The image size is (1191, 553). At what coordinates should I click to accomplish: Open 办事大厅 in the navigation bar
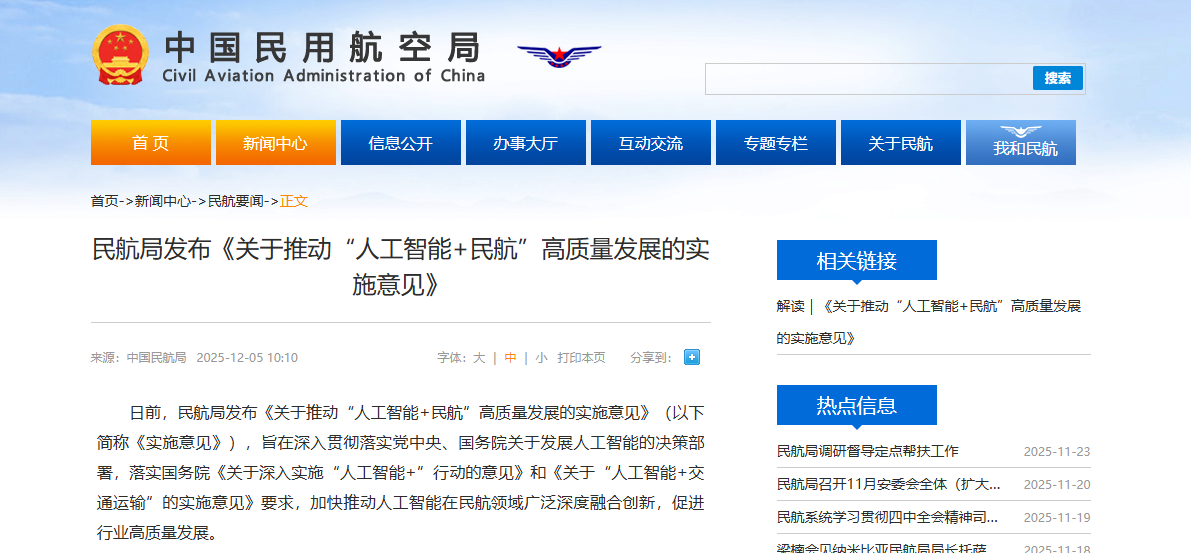click(x=526, y=143)
